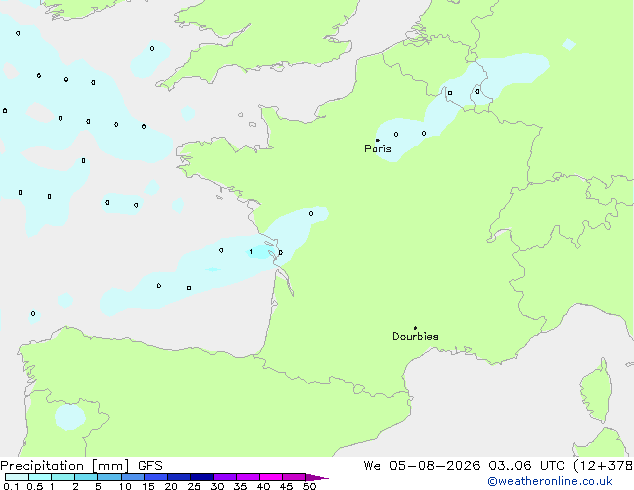Choose the 20 mm legend color swatch
The width and height of the screenshot is (634, 490).
pyautogui.click(x=179, y=477)
